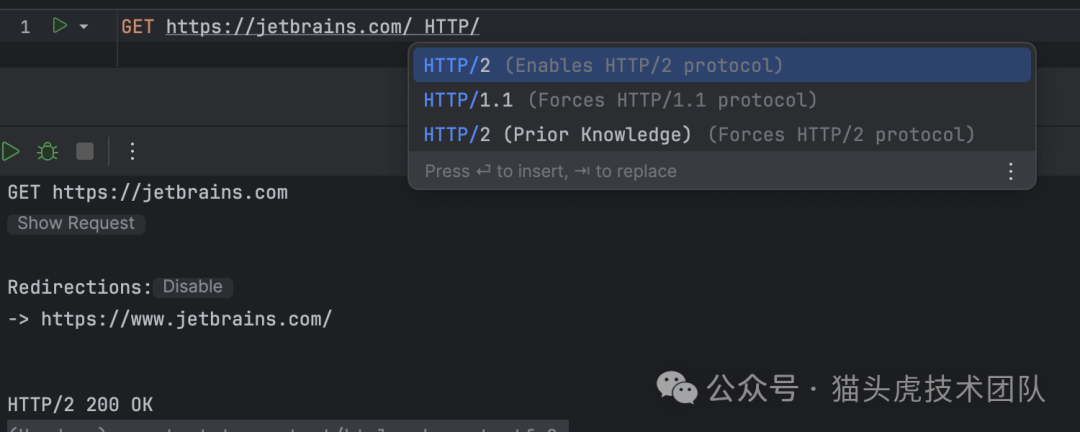Screen dimensions: 1080x432
Task: Click the GET https://jetbrains.com output line
Action: [147, 192]
